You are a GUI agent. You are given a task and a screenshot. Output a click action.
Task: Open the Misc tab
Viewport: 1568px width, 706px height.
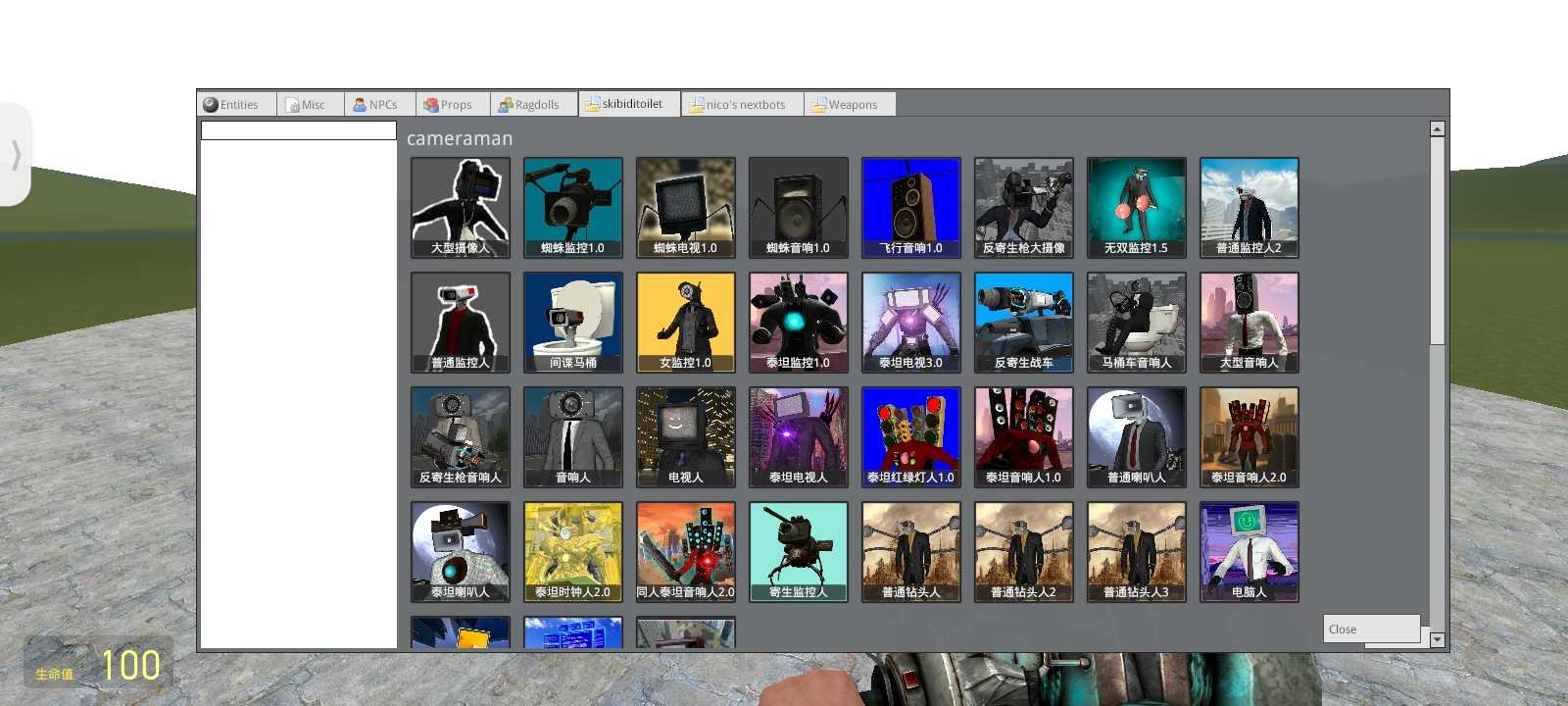(x=311, y=105)
